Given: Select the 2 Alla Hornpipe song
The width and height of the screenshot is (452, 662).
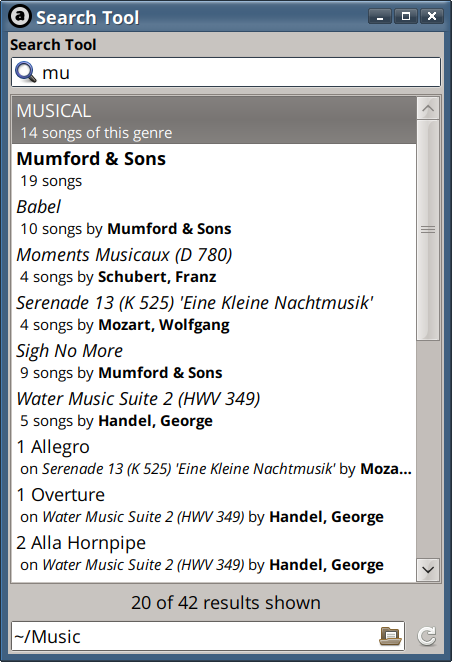Looking at the screenshot, I should pyautogui.click(x=214, y=553).
